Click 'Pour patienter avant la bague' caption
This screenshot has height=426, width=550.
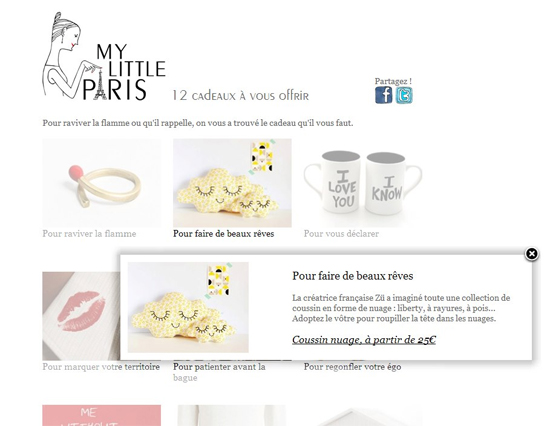[219, 372]
